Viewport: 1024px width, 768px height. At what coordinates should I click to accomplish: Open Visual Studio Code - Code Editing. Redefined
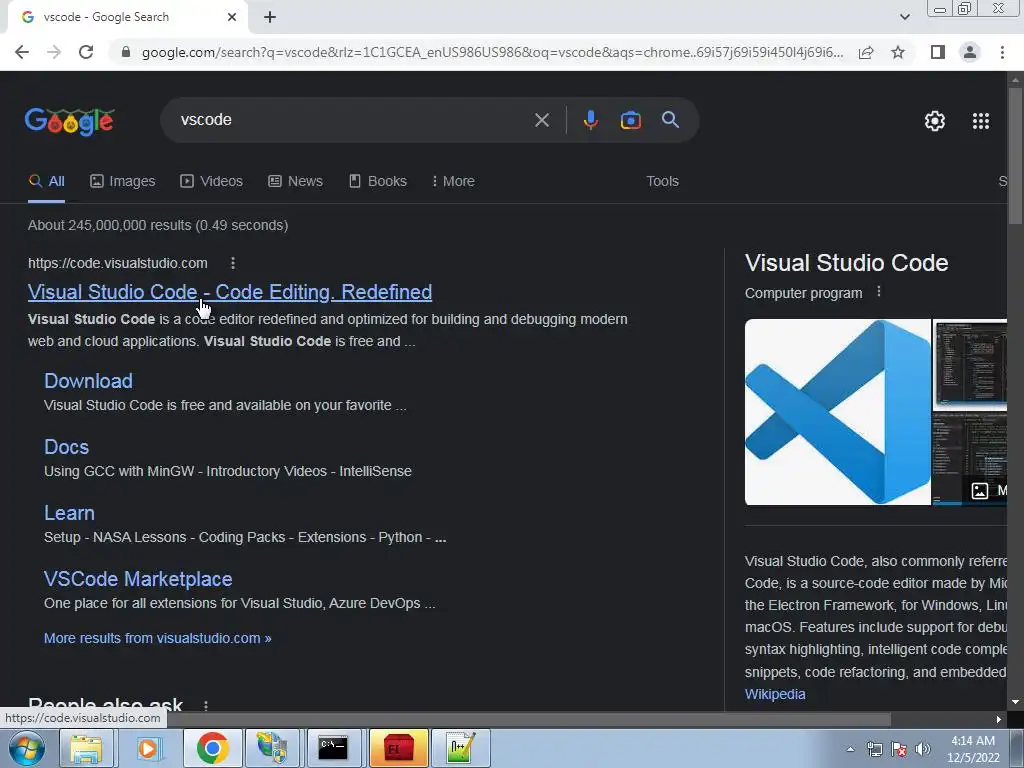(x=230, y=292)
